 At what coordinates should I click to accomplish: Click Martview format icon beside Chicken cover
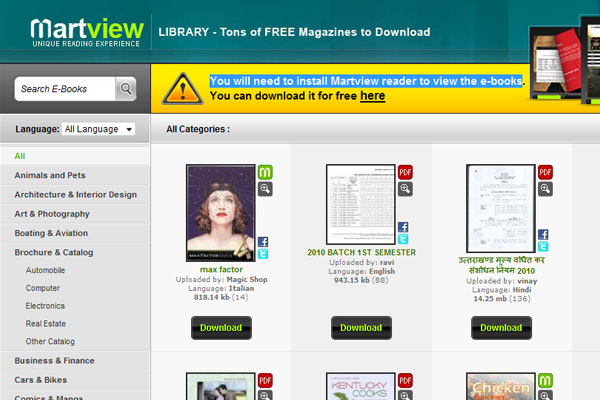[x=545, y=380]
